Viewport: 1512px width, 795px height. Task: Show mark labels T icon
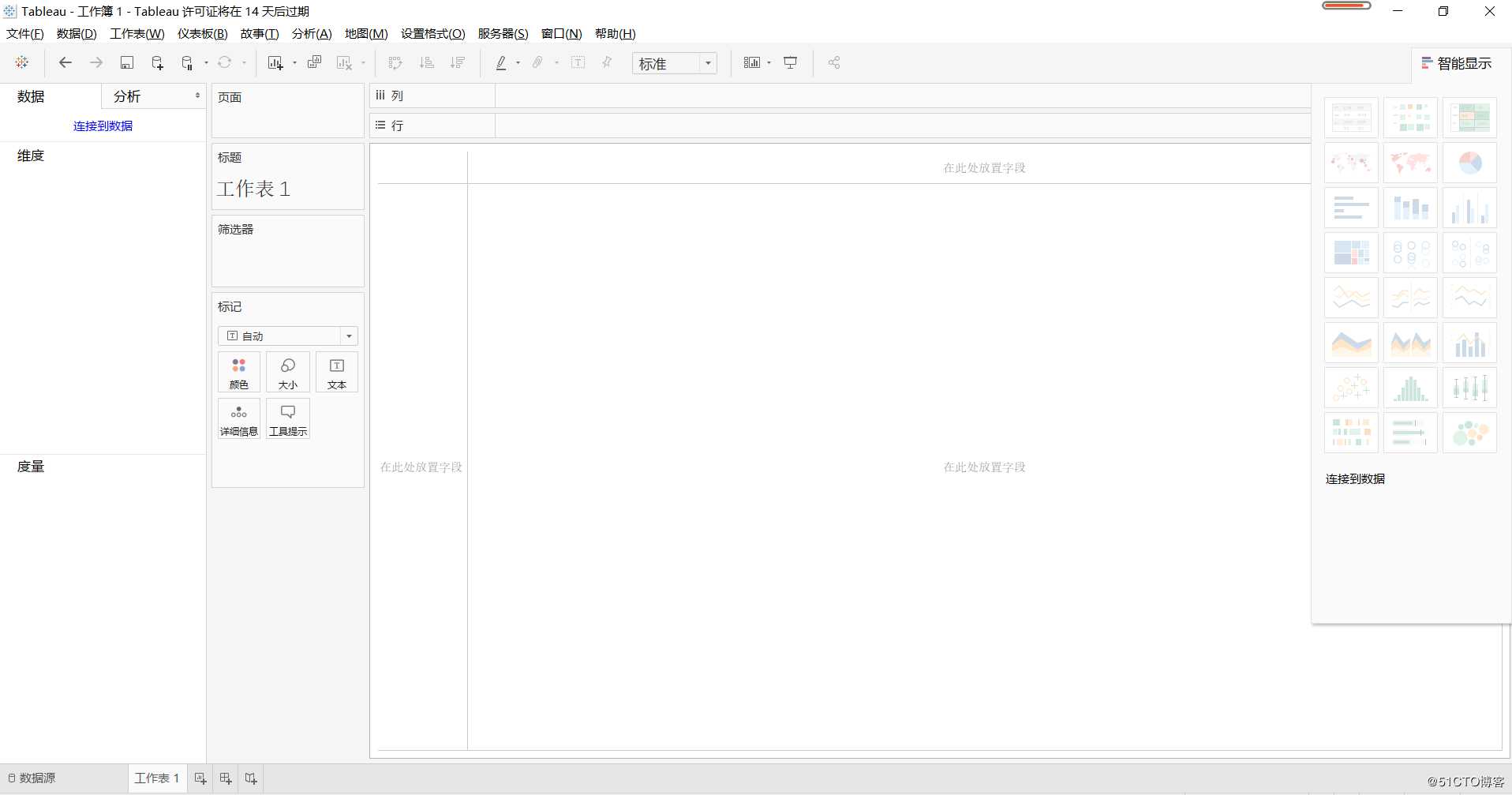pyautogui.click(x=578, y=62)
